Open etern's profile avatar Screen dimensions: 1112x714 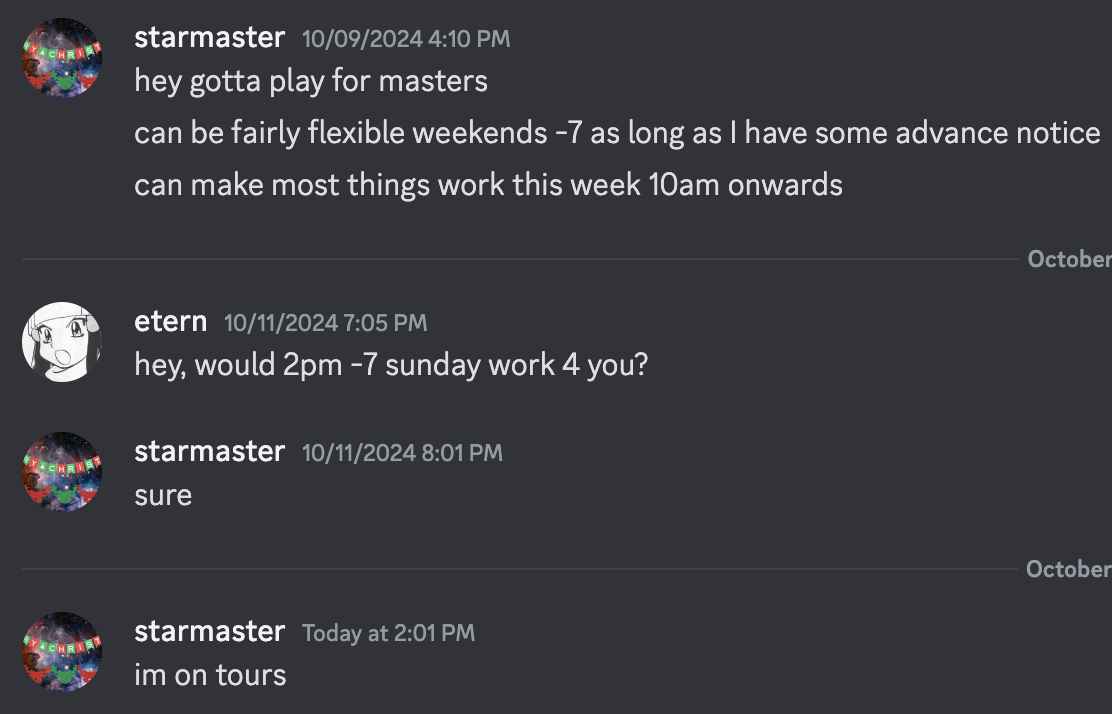62,341
